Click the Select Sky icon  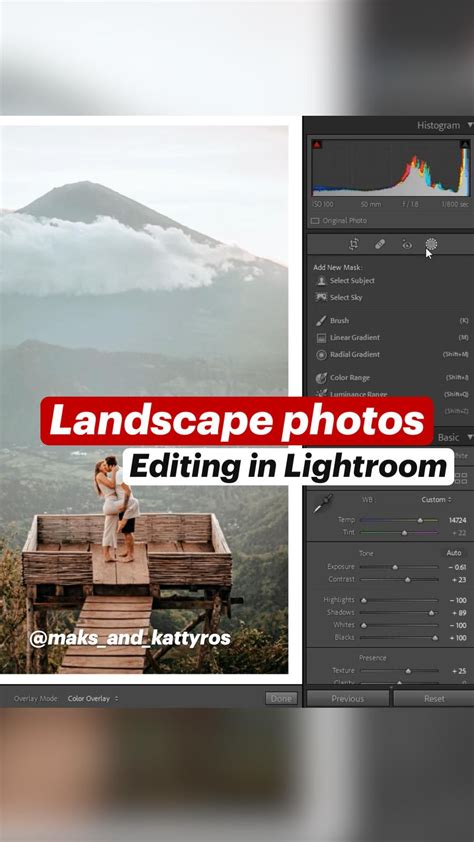pos(321,297)
